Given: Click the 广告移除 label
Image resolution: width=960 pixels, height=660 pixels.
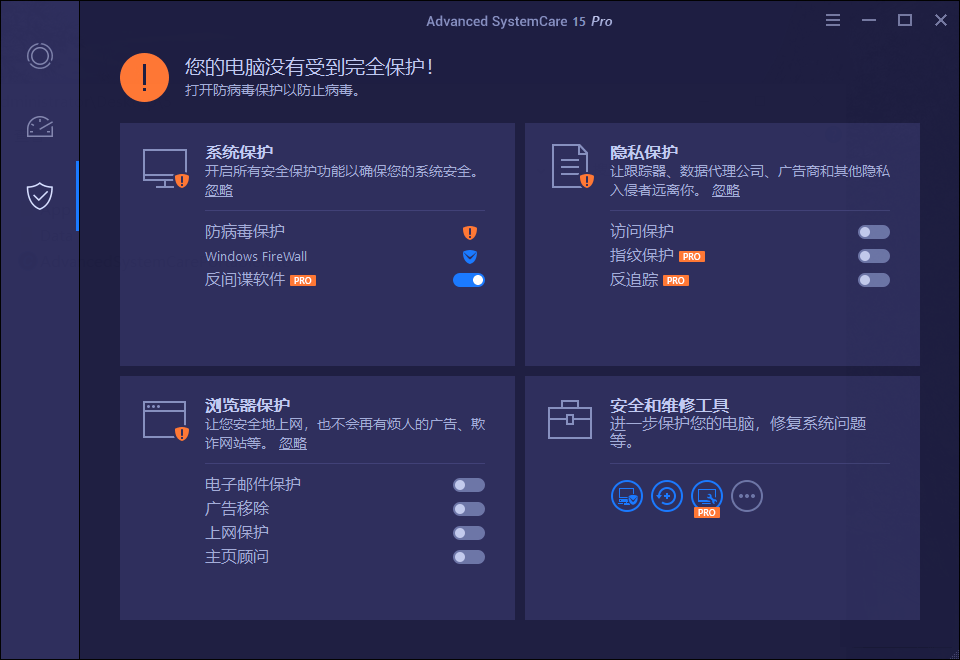Looking at the screenshot, I should click(237, 508).
